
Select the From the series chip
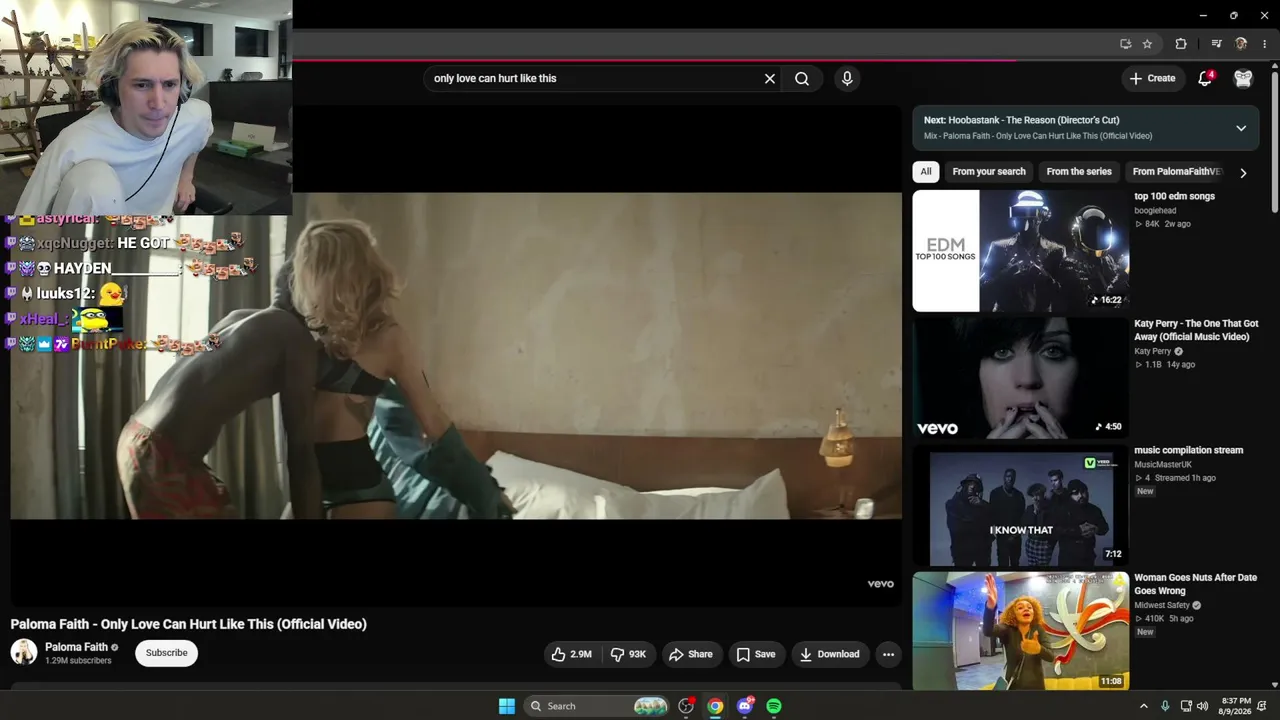(x=1079, y=172)
